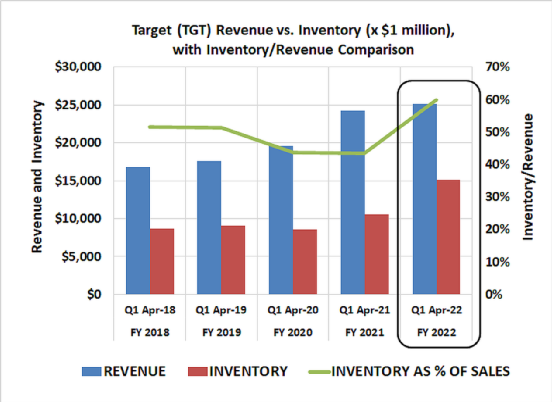Click the chart title text
Viewport: 552px width, 402px height.
(293, 40)
